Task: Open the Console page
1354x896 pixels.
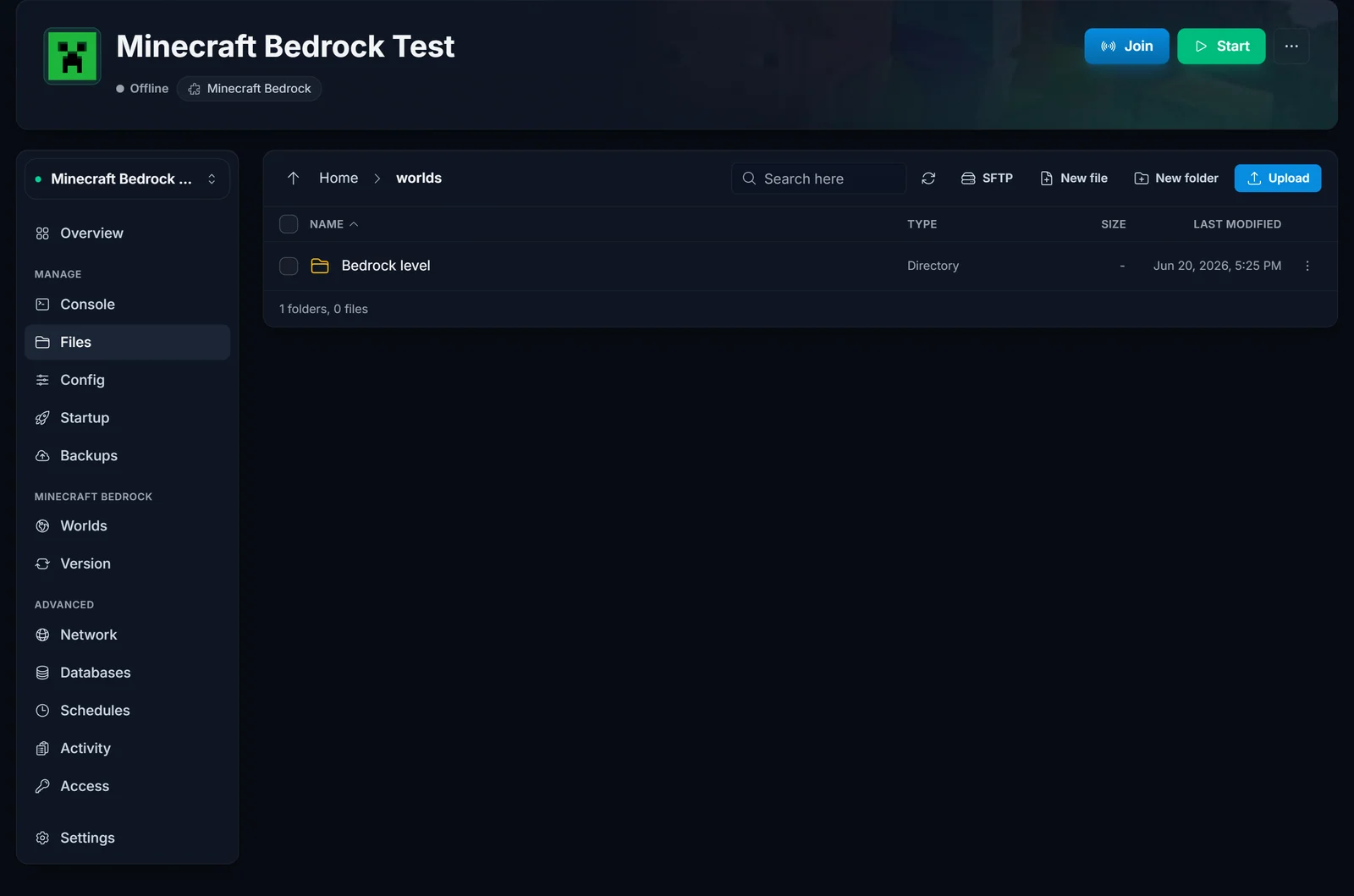Action: point(127,305)
